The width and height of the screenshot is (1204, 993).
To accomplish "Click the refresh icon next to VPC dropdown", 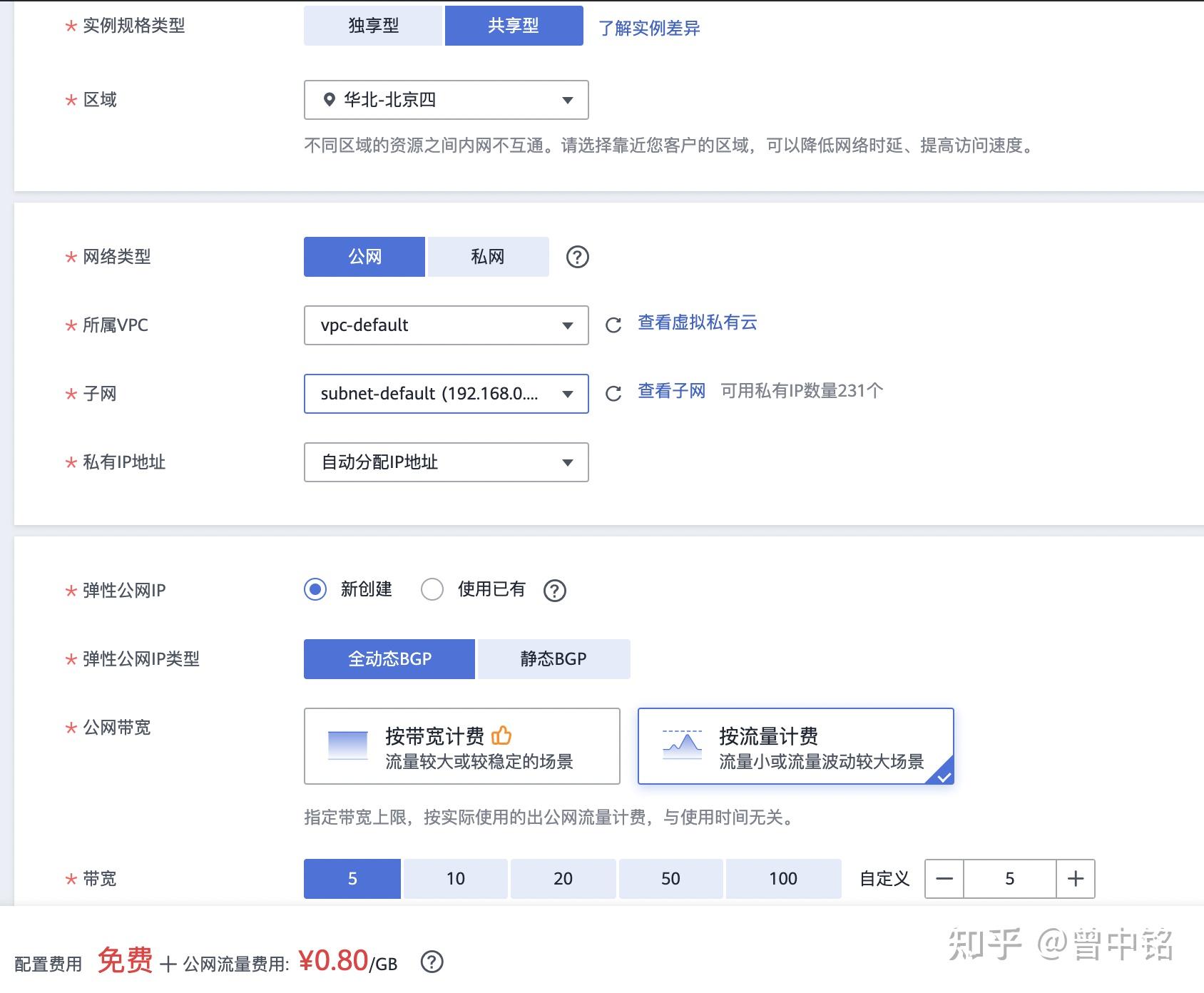I will coord(613,325).
